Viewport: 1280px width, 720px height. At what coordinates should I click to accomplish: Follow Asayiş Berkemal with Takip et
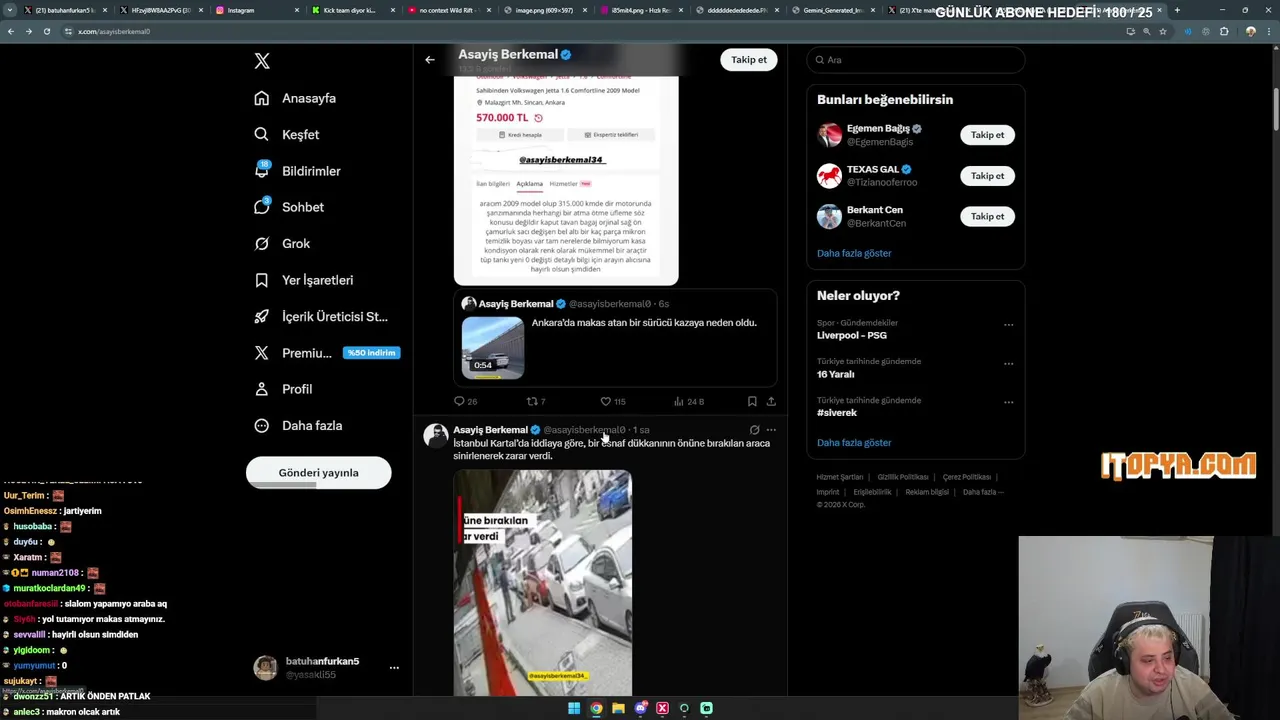(748, 60)
